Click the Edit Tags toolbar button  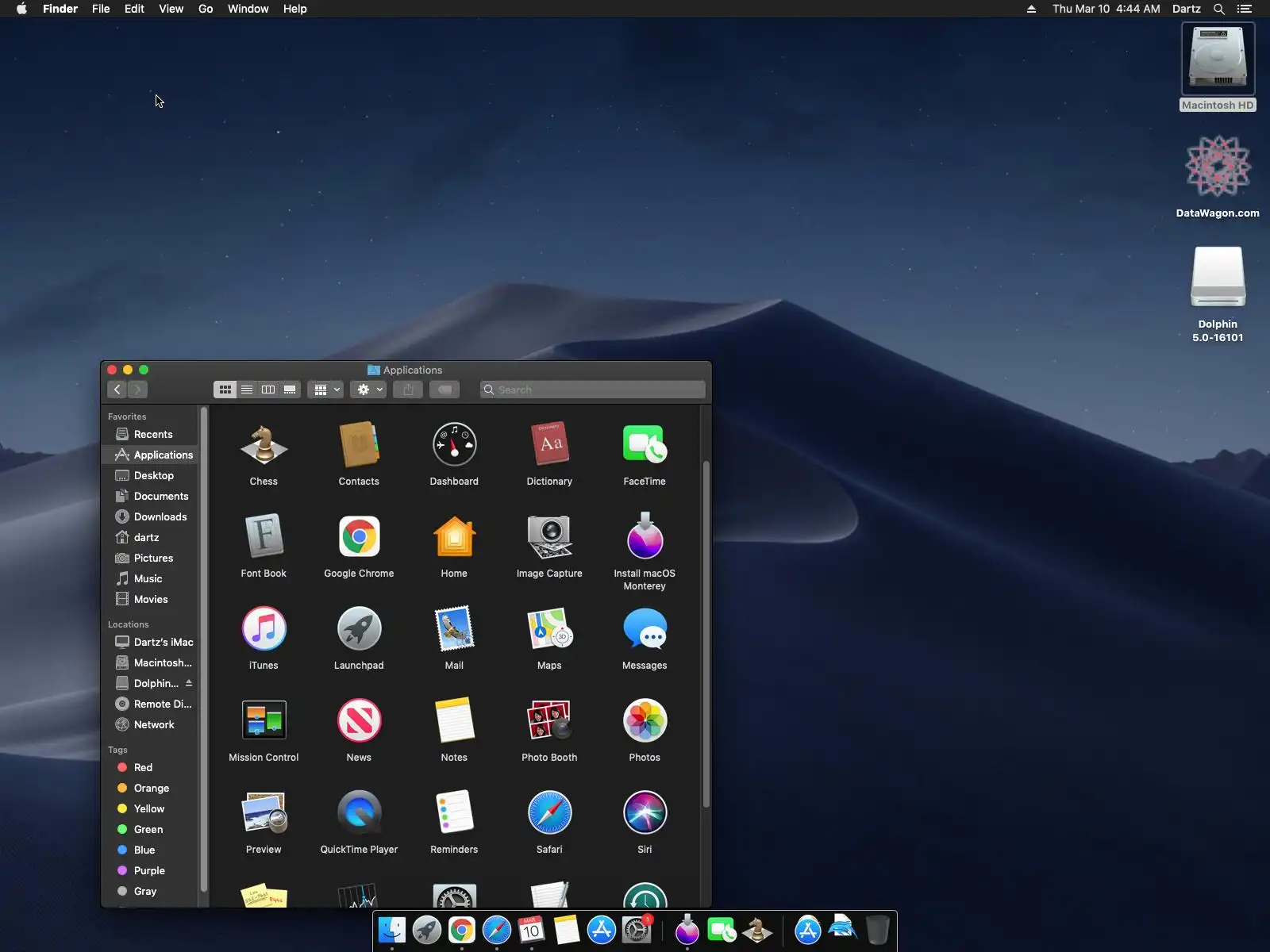pyautogui.click(x=444, y=390)
